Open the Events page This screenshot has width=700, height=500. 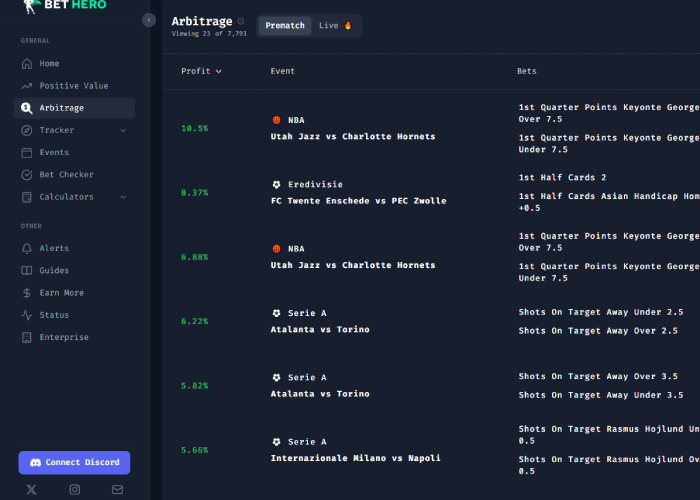point(75,153)
